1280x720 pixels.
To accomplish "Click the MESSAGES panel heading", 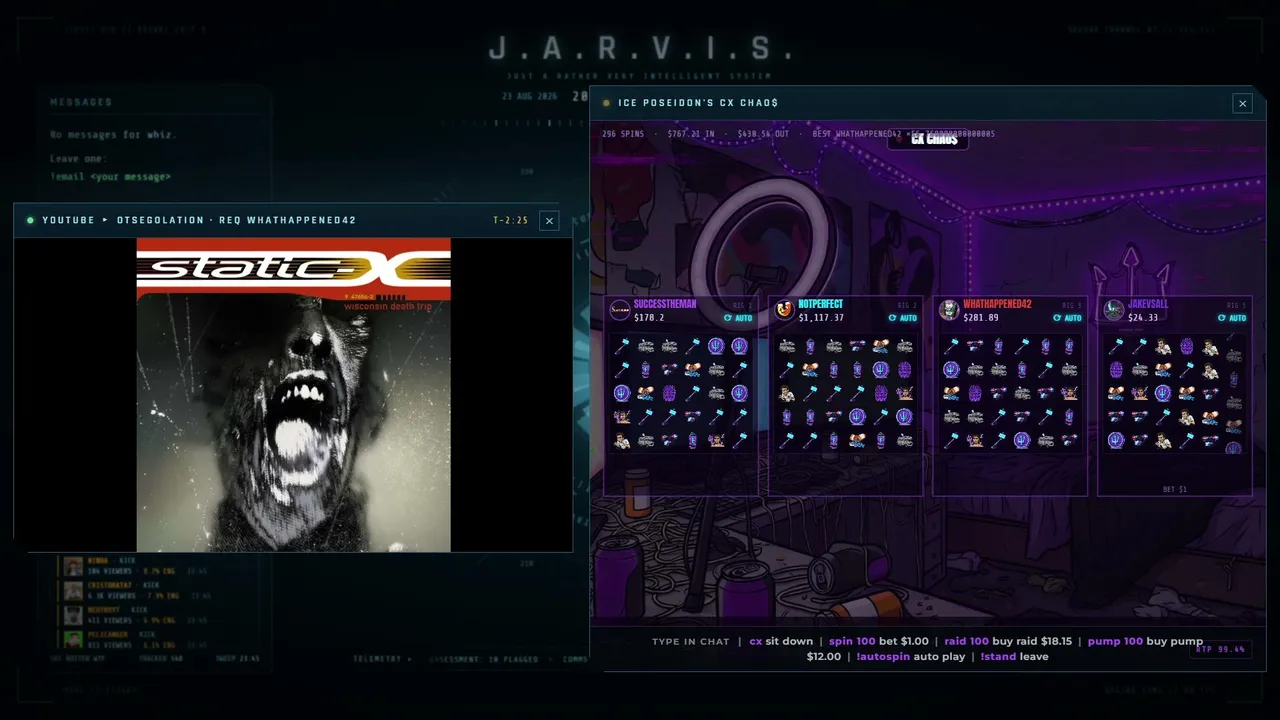I will (x=81, y=102).
